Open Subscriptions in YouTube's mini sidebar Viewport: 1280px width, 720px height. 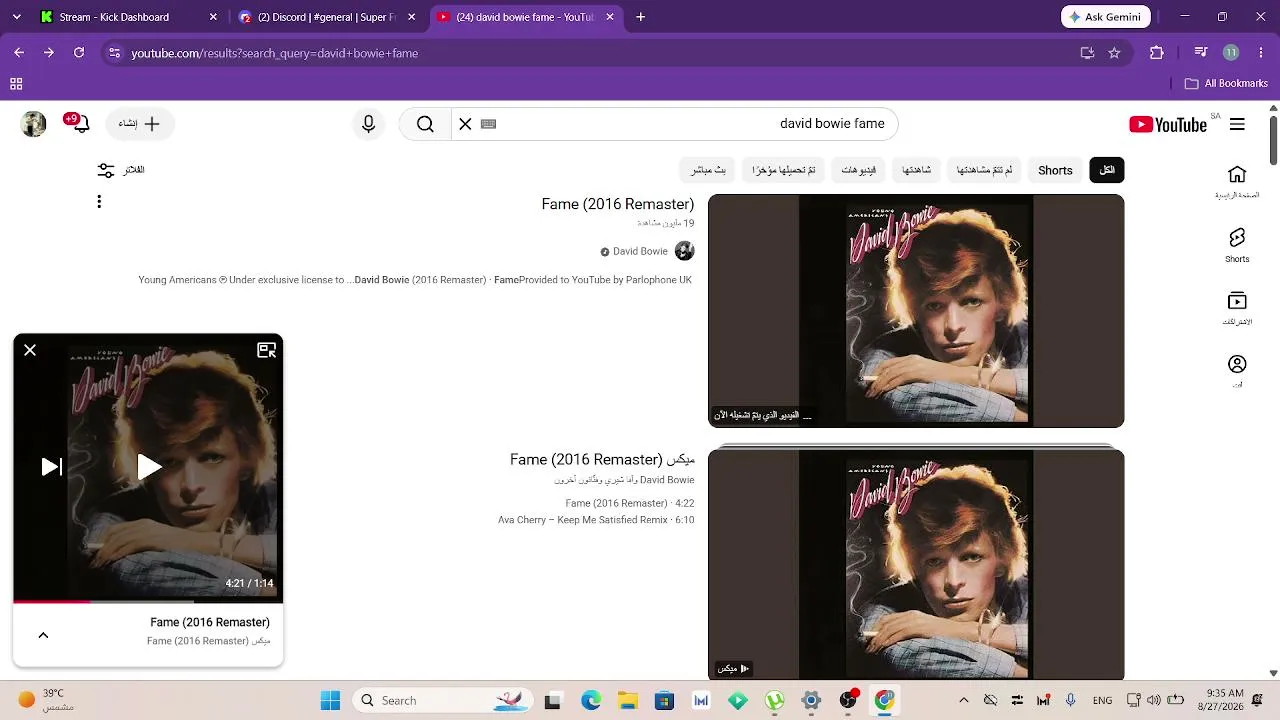[x=1237, y=308]
